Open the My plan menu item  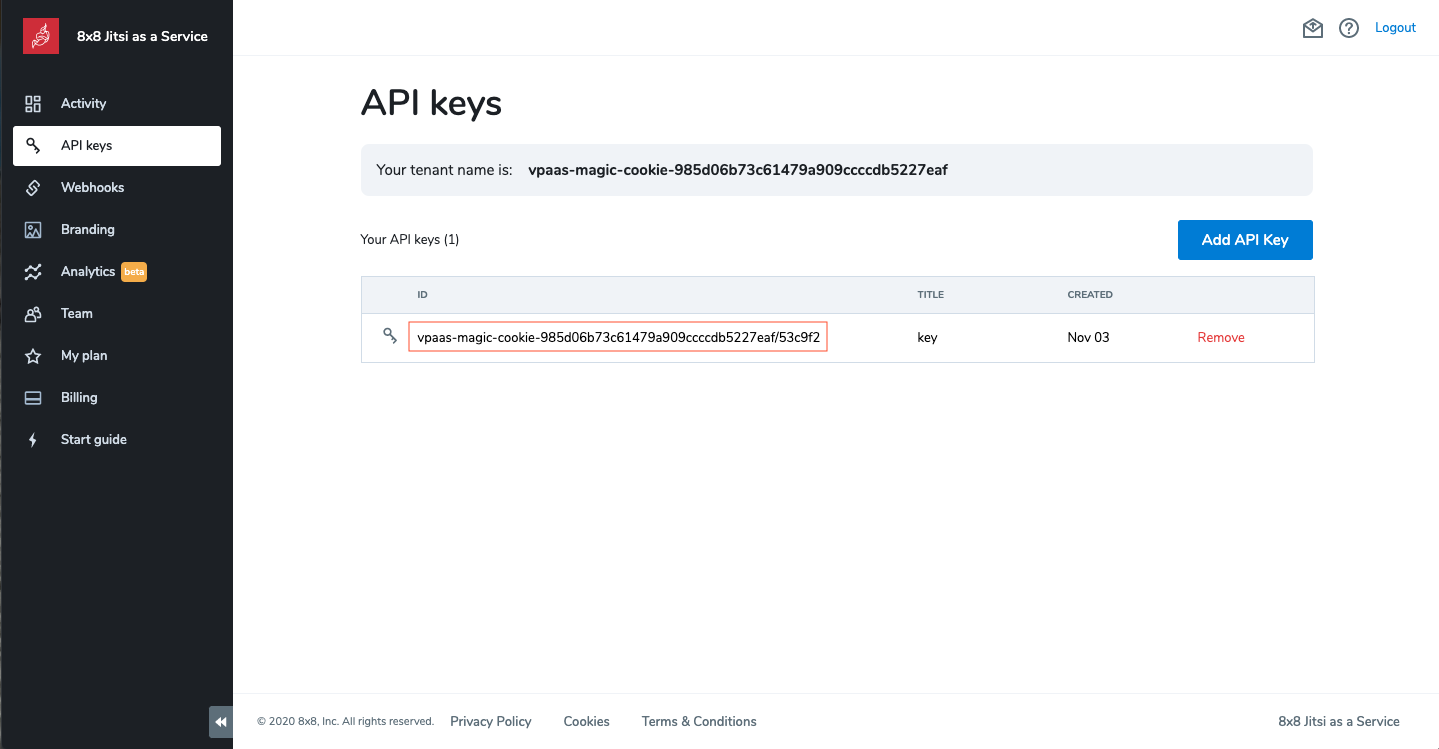(117, 356)
